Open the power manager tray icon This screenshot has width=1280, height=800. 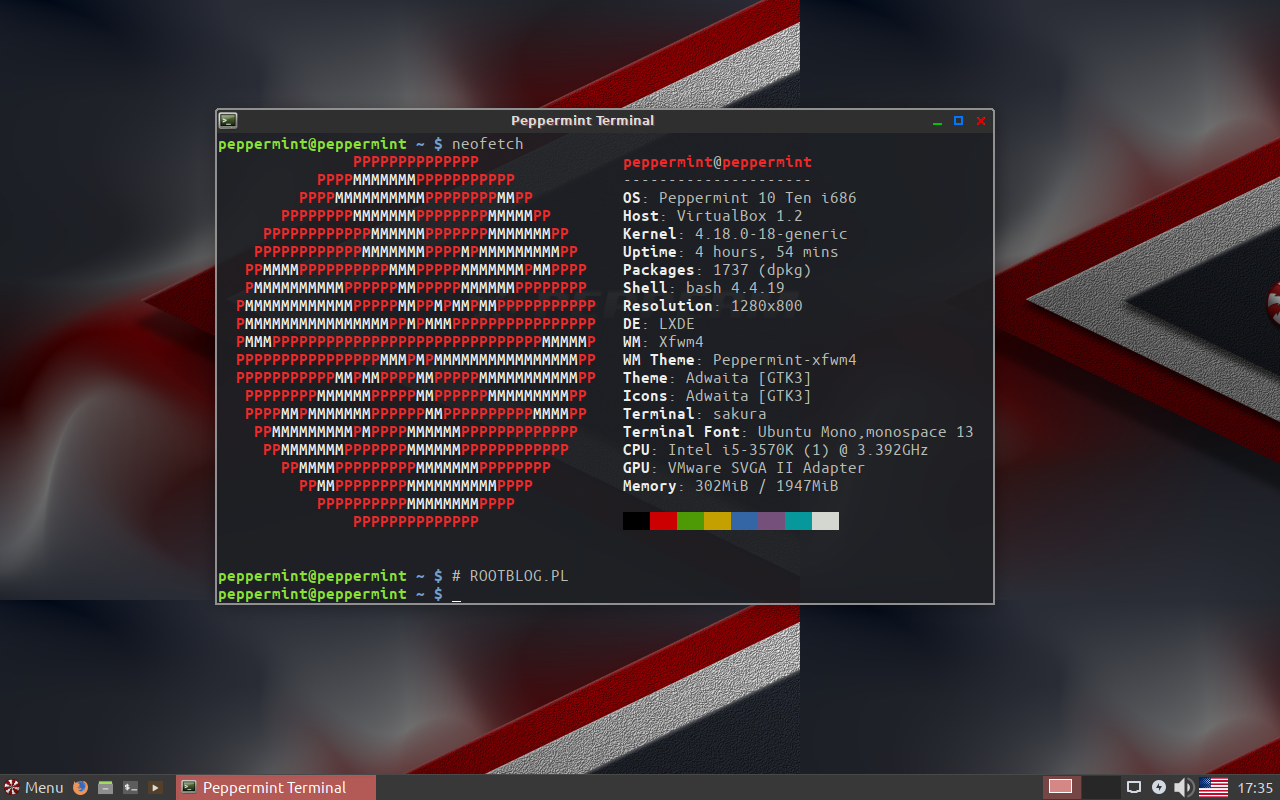pyautogui.click(x=1159, y=788)
